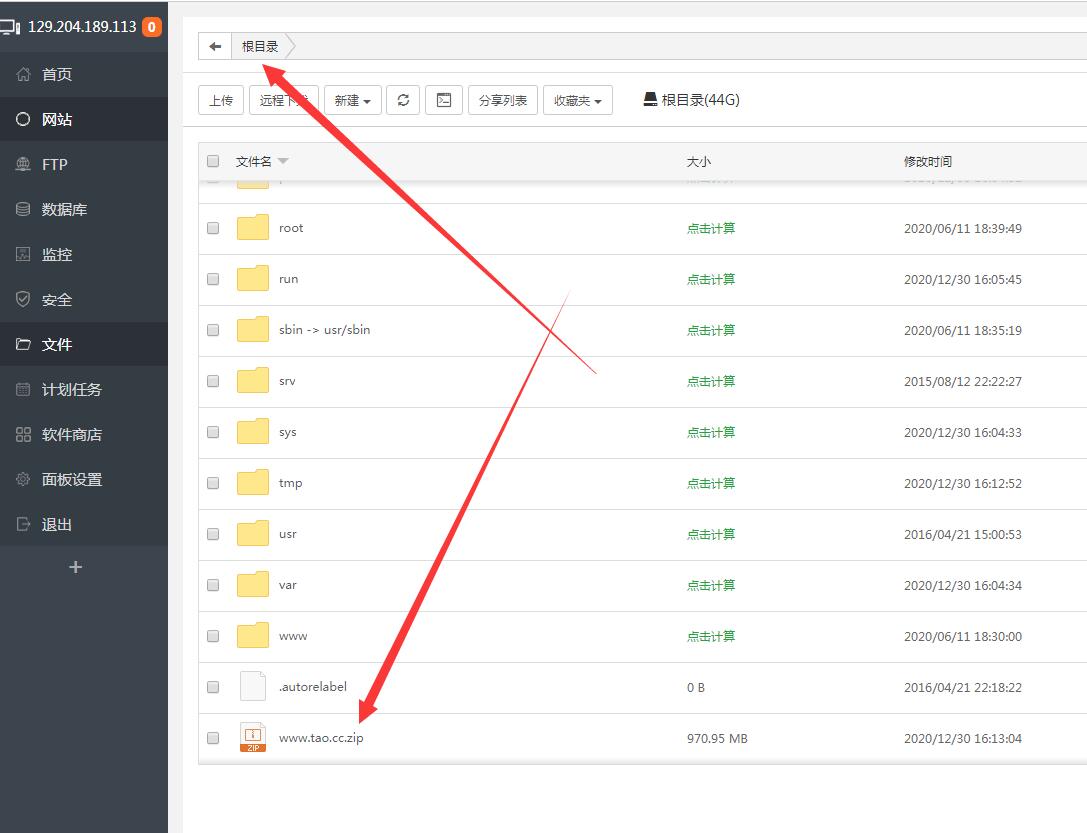Click the www.tao.cc.zip file icon
This screenshot has width=1087, height=833.
coord(253,738)
